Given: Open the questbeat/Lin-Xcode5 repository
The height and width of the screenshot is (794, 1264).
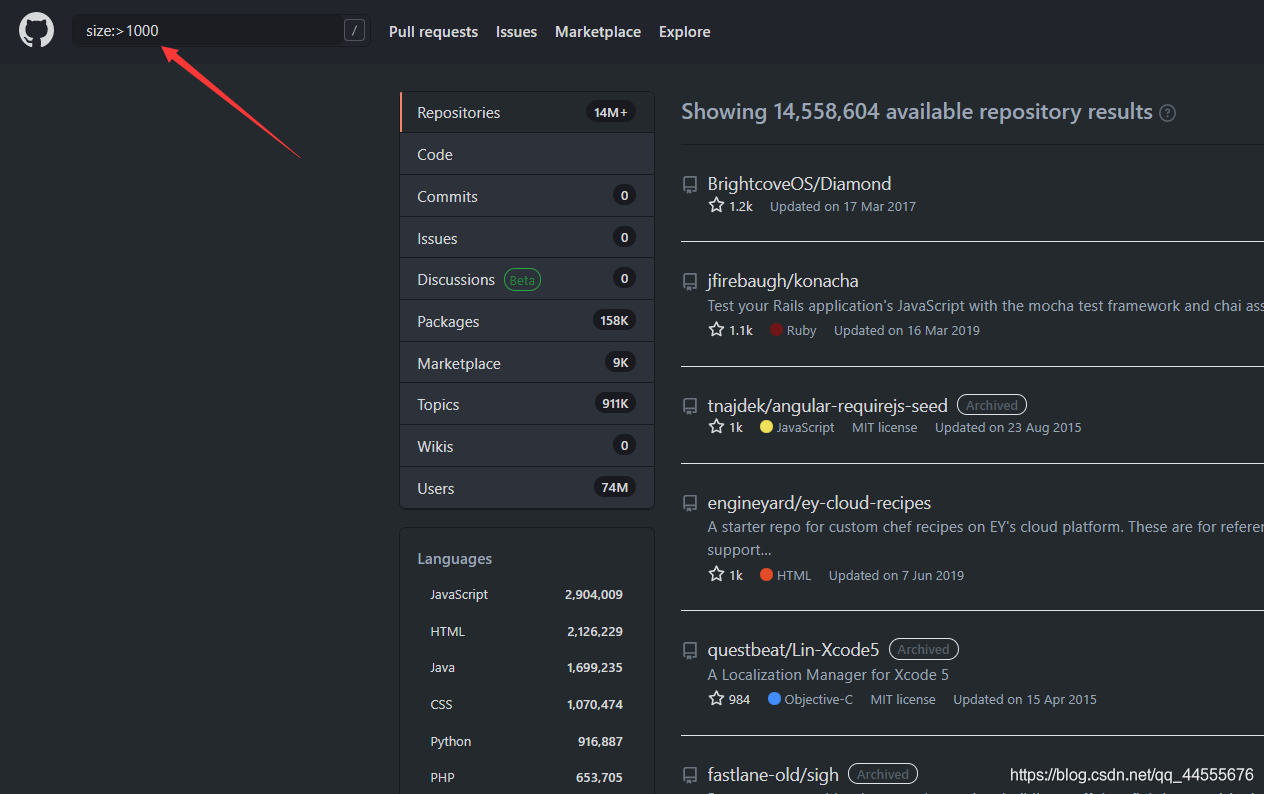Looking at the screenshot, I should click(793, 650).
